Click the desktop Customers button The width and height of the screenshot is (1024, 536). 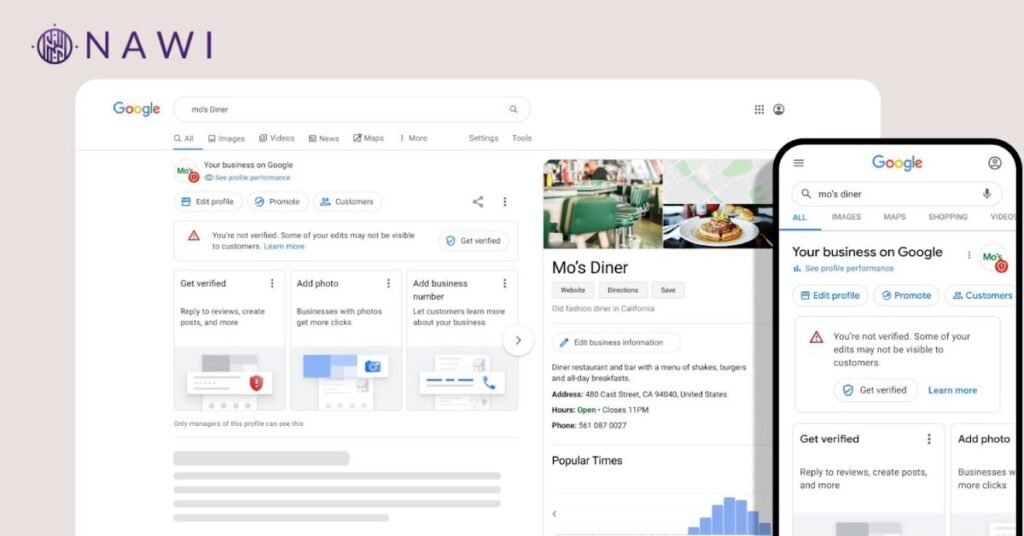(347, 202)
